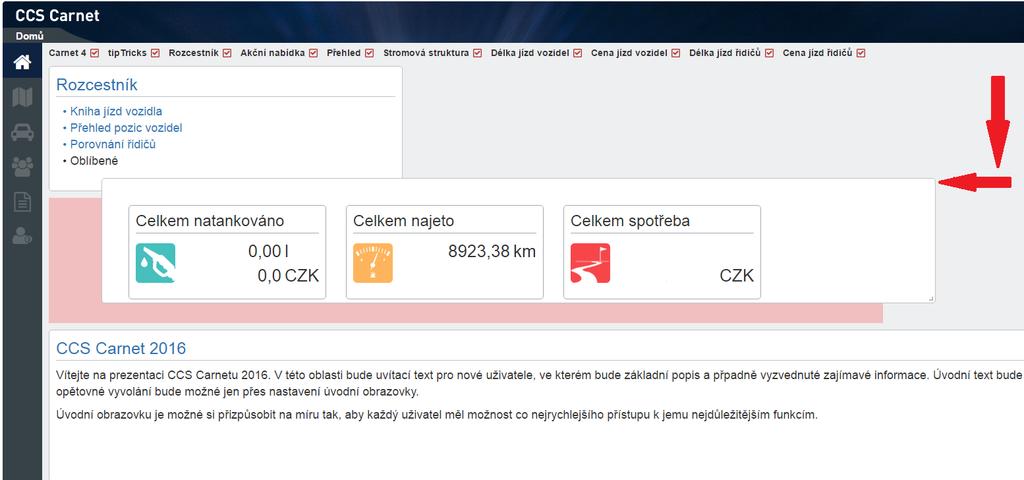Open the car vehicles sidebar icon
This screenshot has height=480, width=1024.
[22, 133]
